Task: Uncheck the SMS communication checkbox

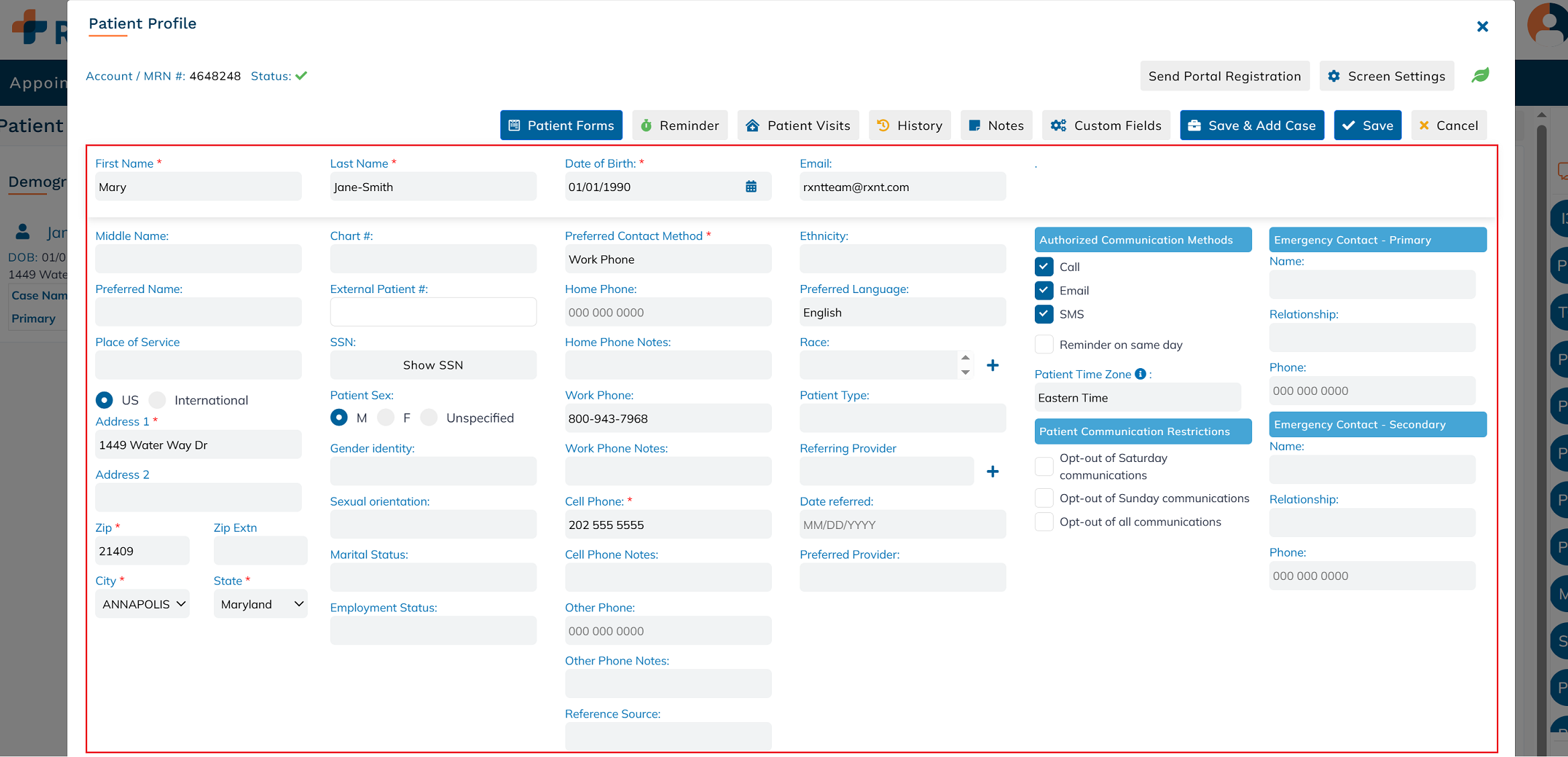Action: (x=1044, y=314)
